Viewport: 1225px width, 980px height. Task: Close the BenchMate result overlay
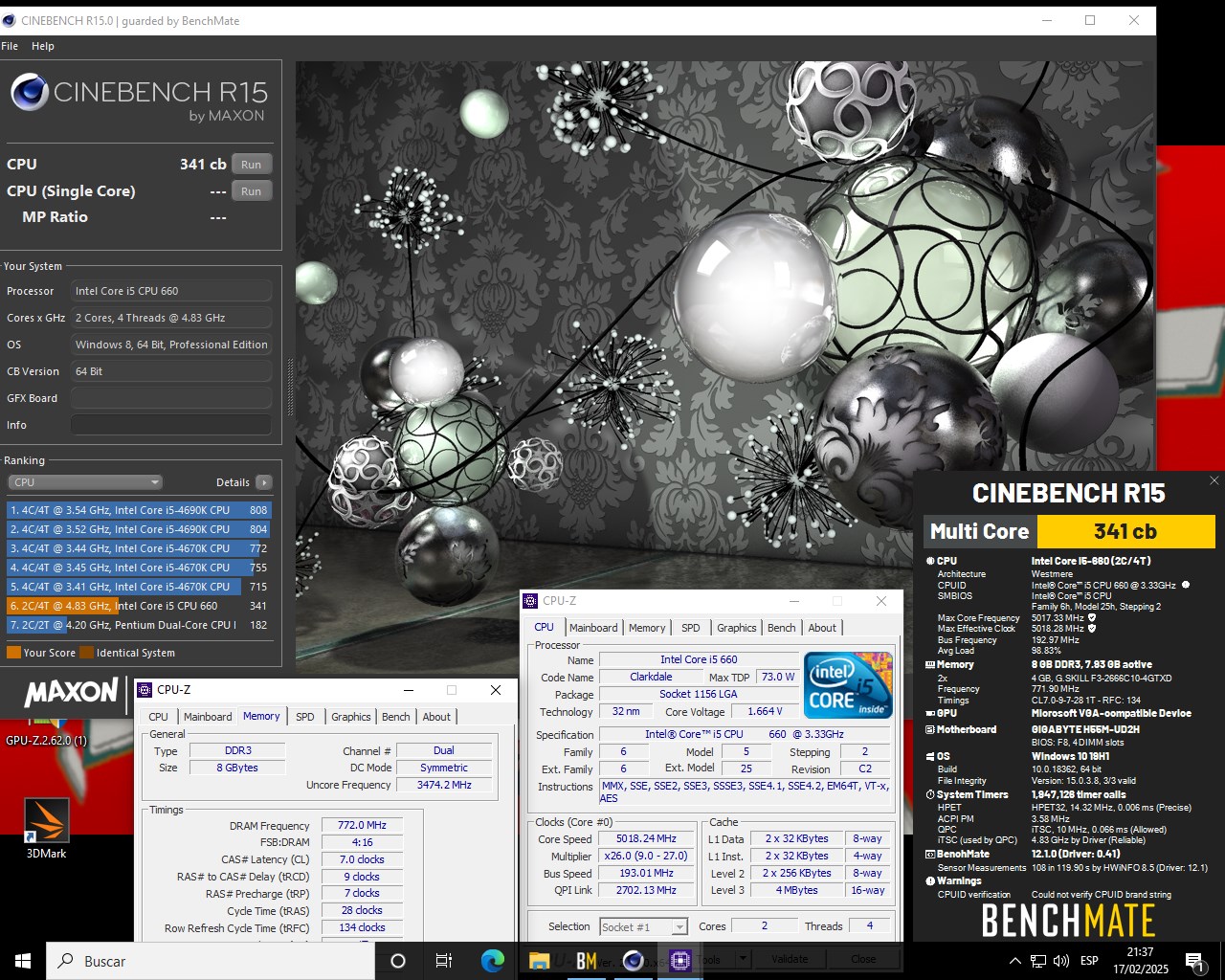click(x=1214, y=480)
